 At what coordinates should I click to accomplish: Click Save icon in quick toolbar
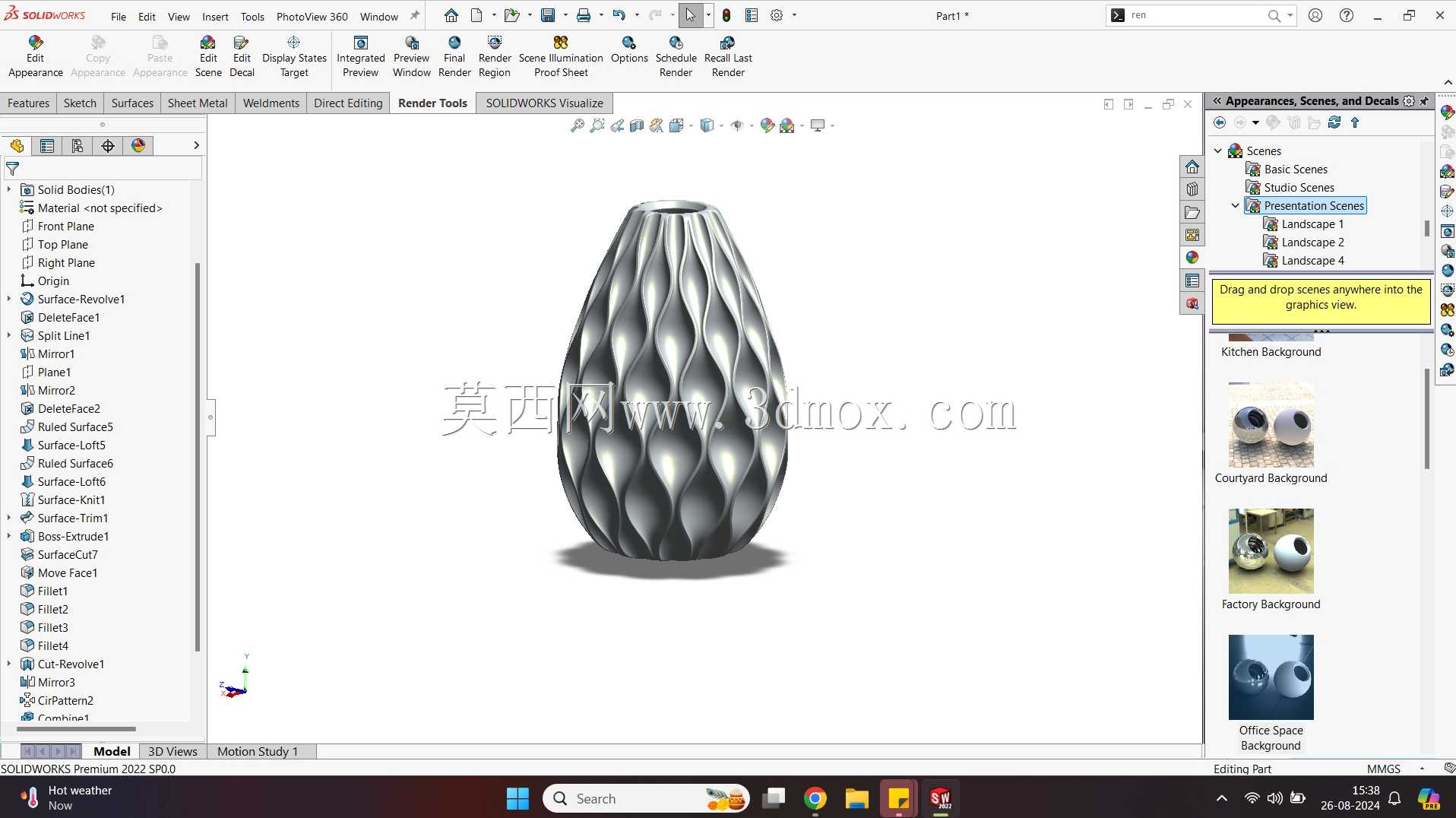coord(547,15)
